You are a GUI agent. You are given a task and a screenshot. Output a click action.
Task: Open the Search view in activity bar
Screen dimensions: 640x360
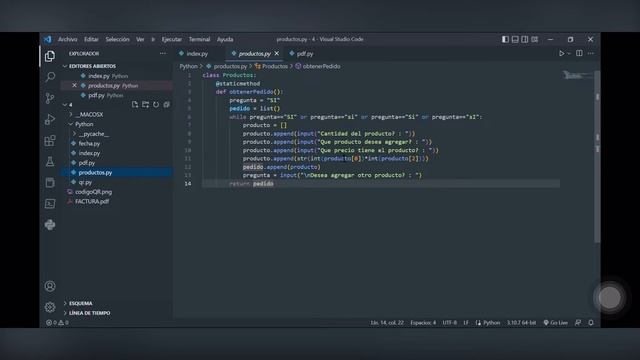pos(50,77)
